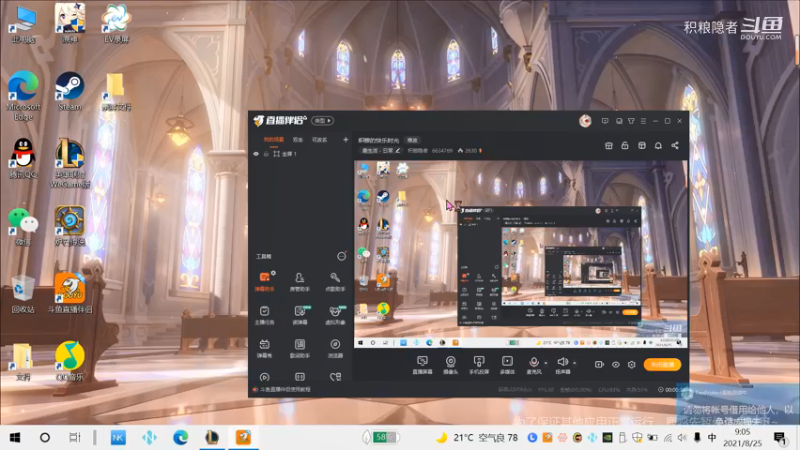Open the hamburger menu in the title bar
Image resolution: width=800 pixels, height=450 pixels.
643,121
